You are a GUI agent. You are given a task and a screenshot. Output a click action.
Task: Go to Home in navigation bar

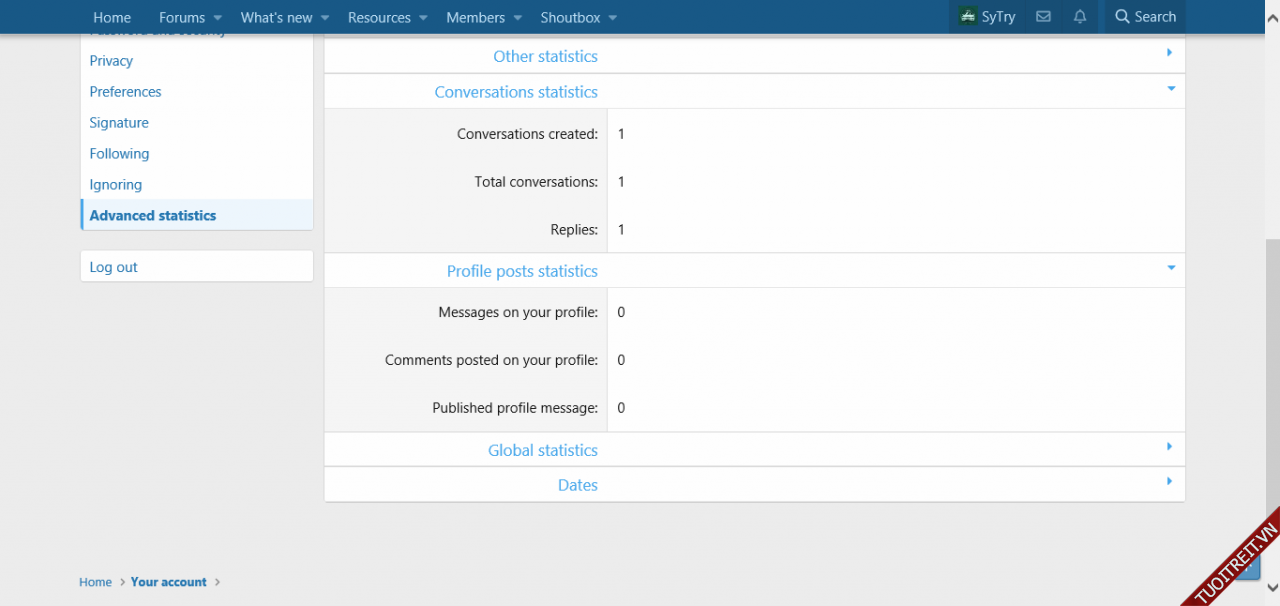(x=112, y=17)
